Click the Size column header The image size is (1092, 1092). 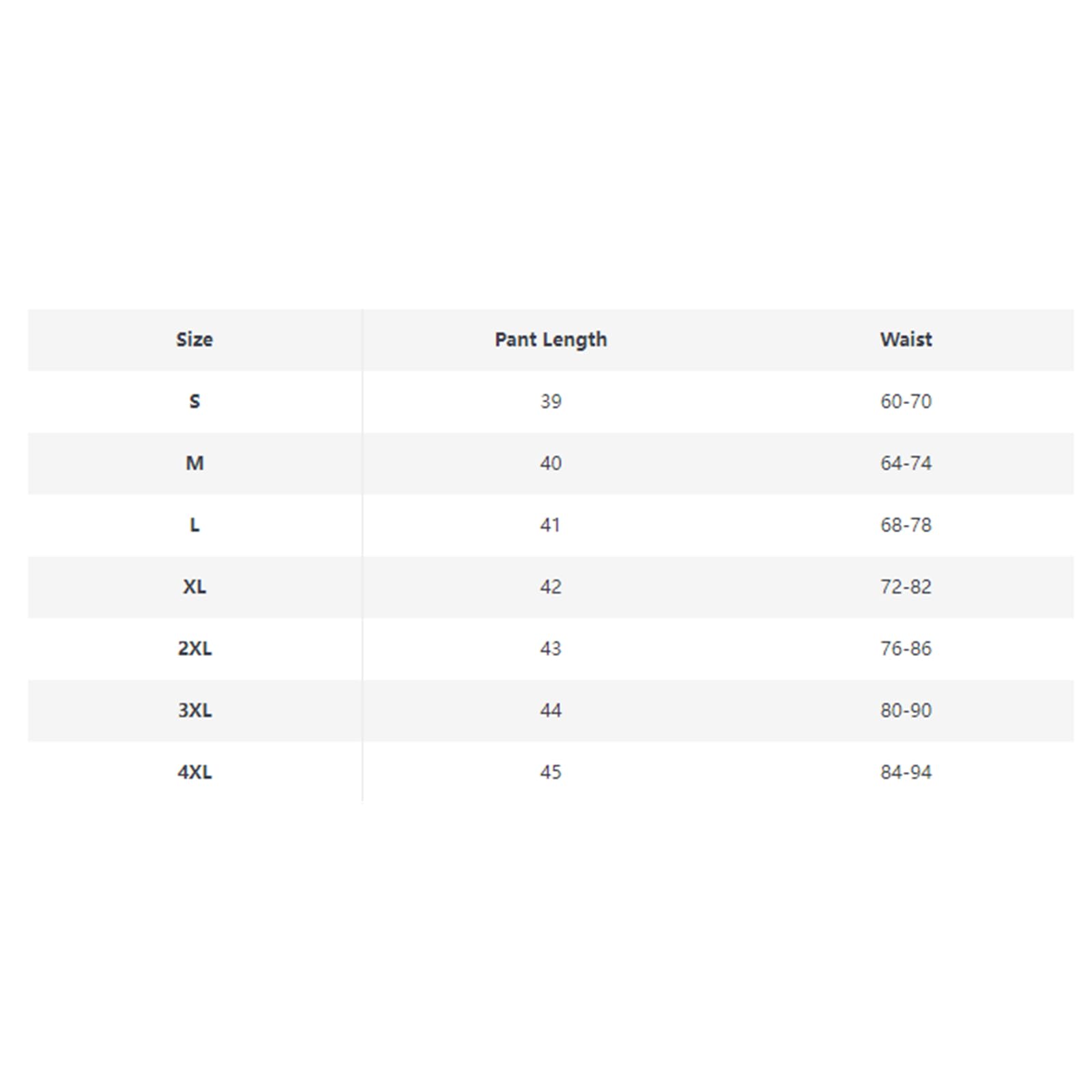[195, 339]
